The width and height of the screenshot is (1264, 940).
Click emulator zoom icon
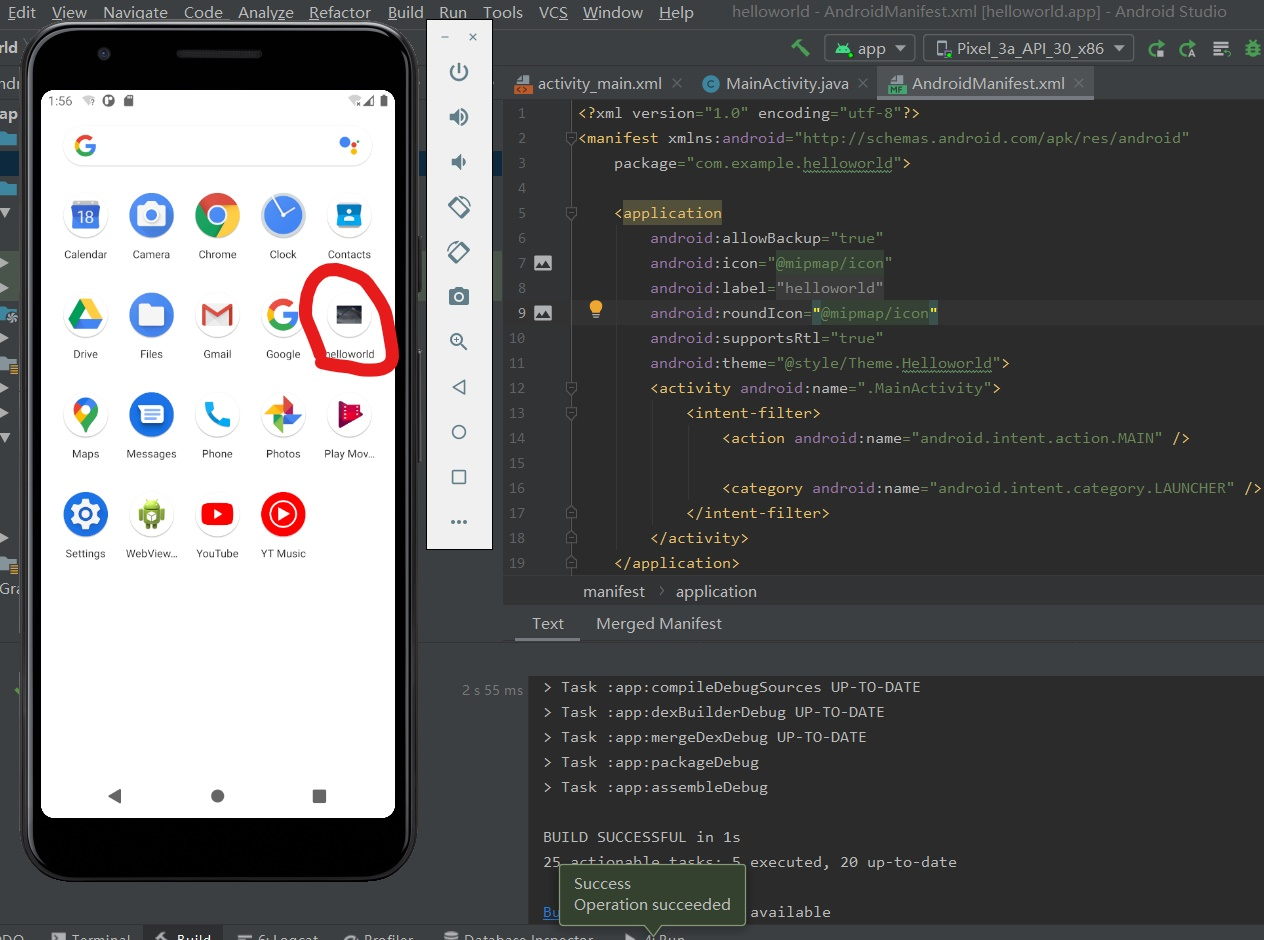[x=459, y=342]
